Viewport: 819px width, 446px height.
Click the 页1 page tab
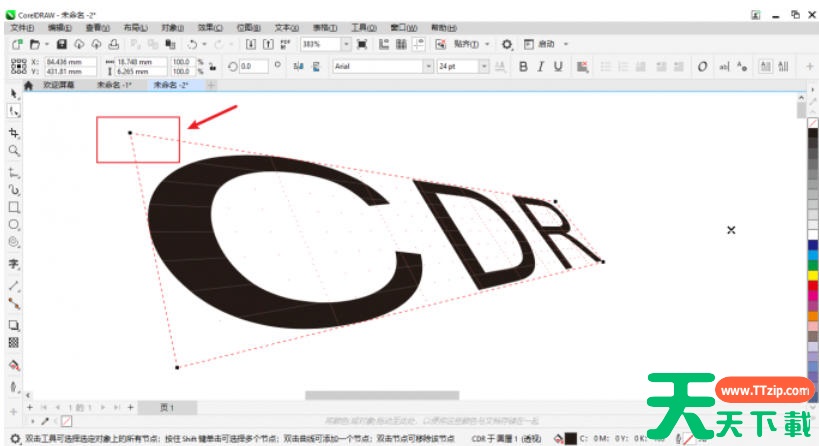click(167, 408)
